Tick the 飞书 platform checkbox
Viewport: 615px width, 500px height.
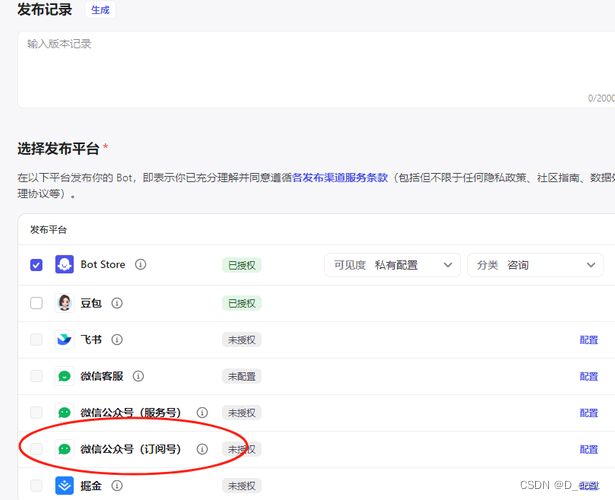(36, 340)
